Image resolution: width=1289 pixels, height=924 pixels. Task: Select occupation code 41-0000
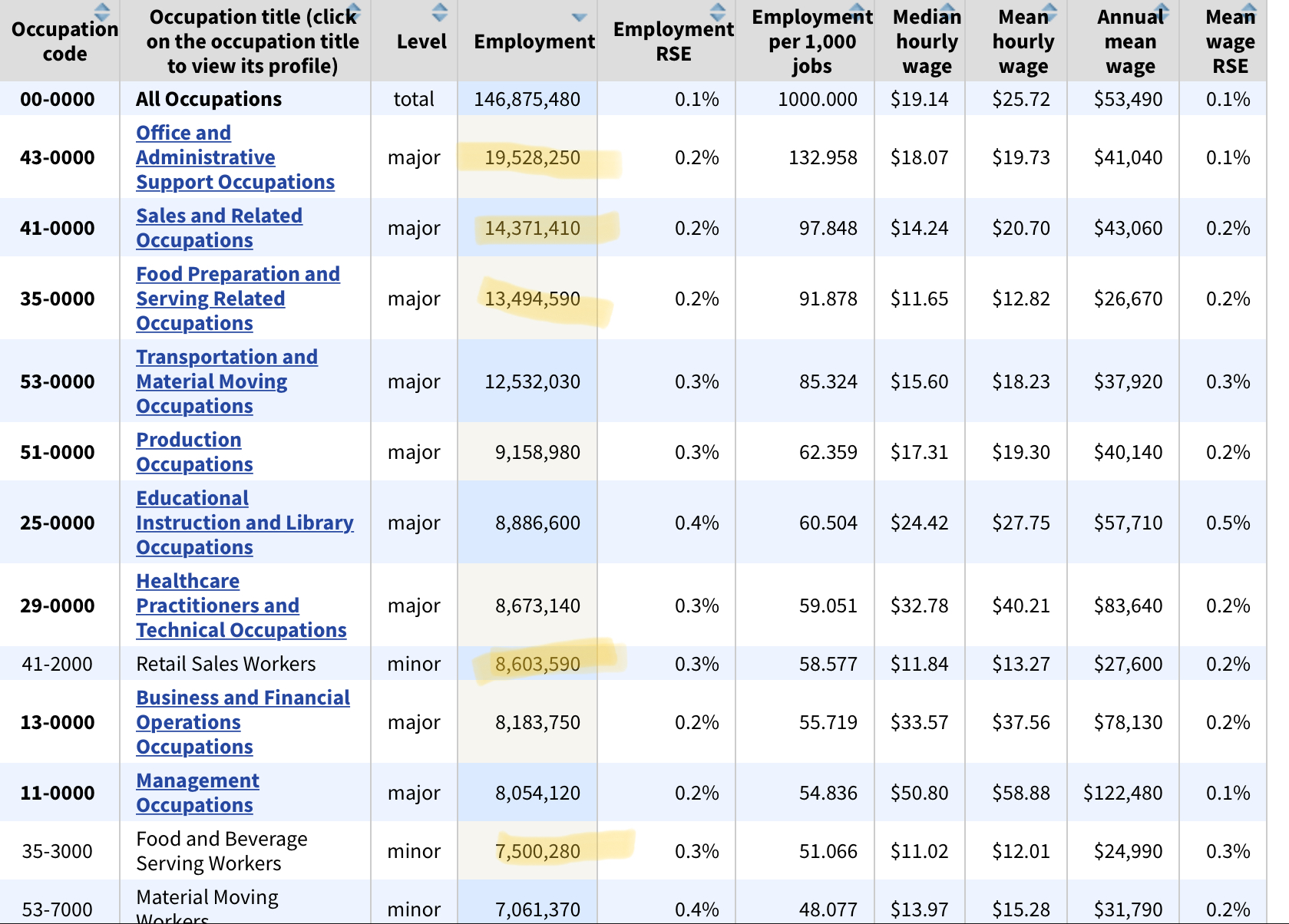pyautogui.click(x=58, y=228)
